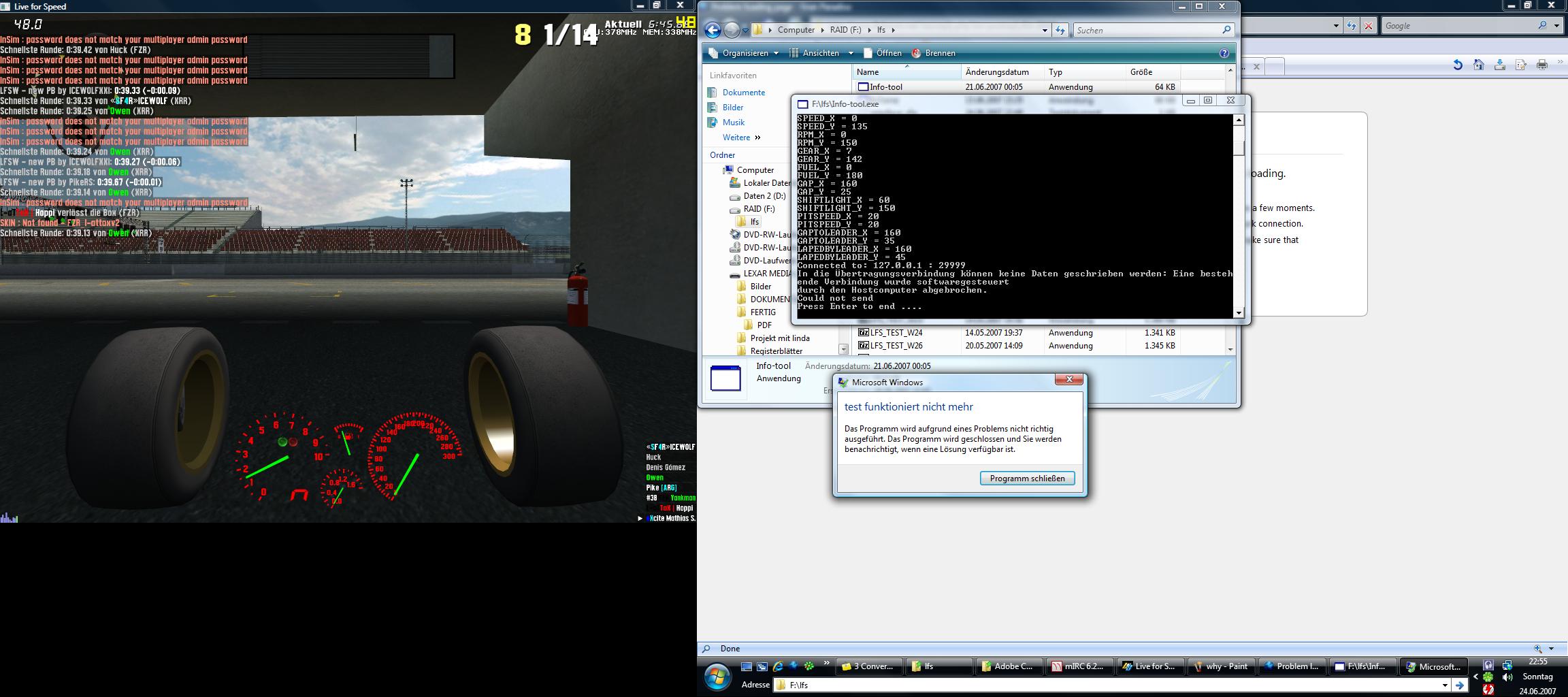Expand Weitere favorite links chevron

757,137
